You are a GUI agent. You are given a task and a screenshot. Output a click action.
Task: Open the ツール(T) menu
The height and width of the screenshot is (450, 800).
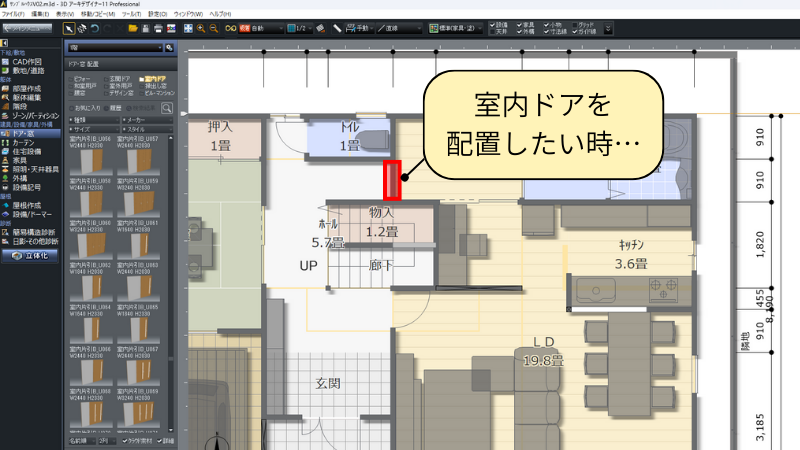pyautogui.click(x=131, y=14)
